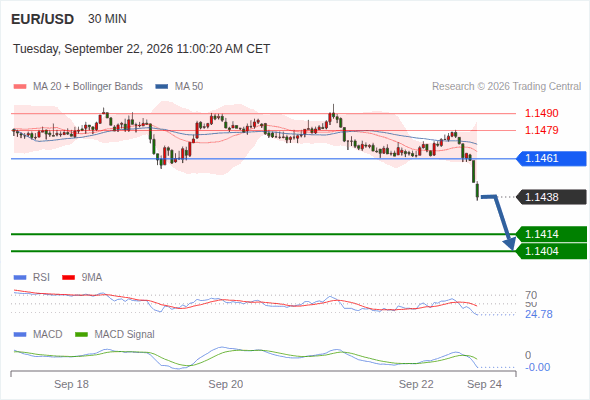Click the MACD Signal legend label
The image size is (590, 400).
pyautogui.click(x=125, y=335)
